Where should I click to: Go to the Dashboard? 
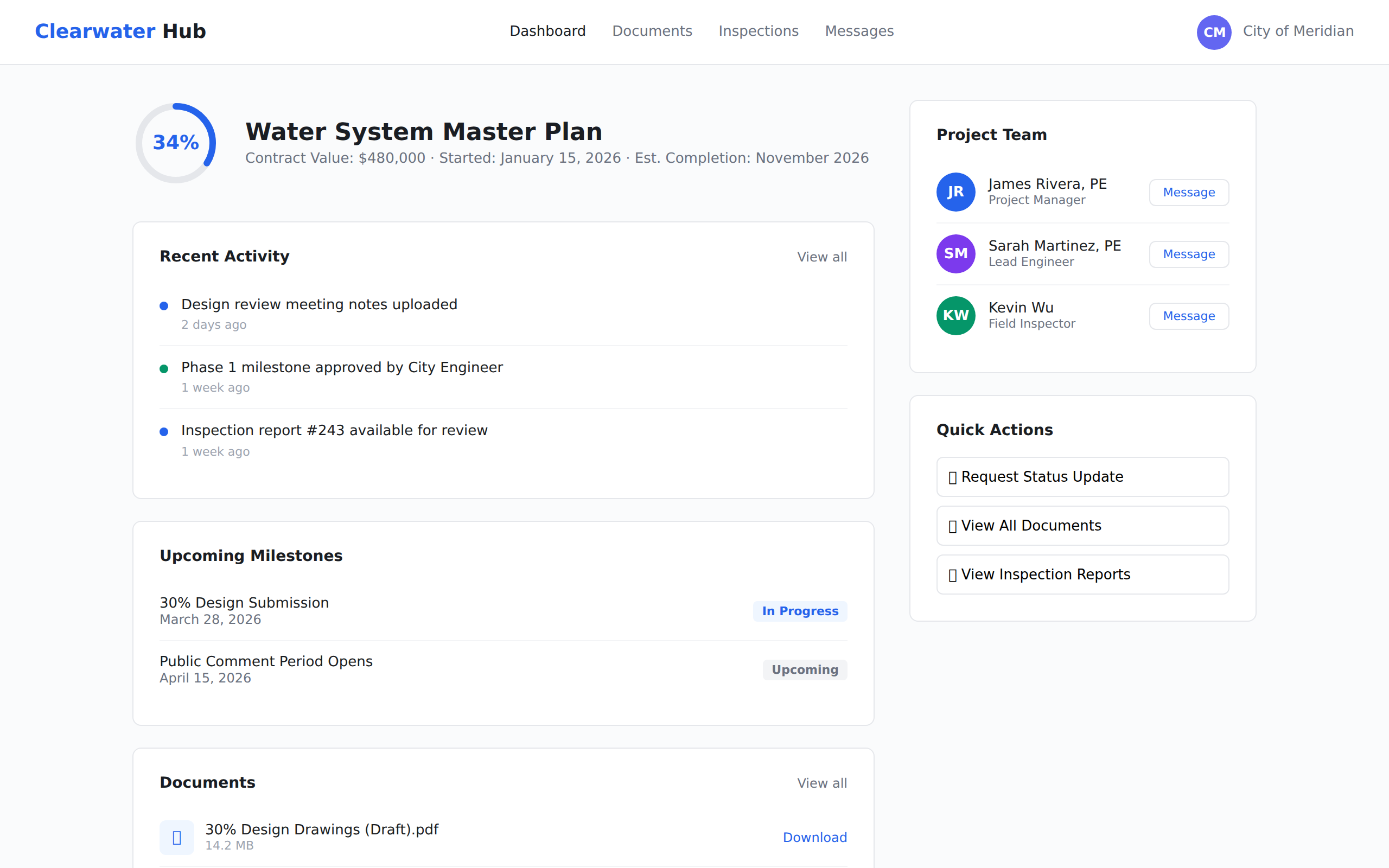pos(547,31)
